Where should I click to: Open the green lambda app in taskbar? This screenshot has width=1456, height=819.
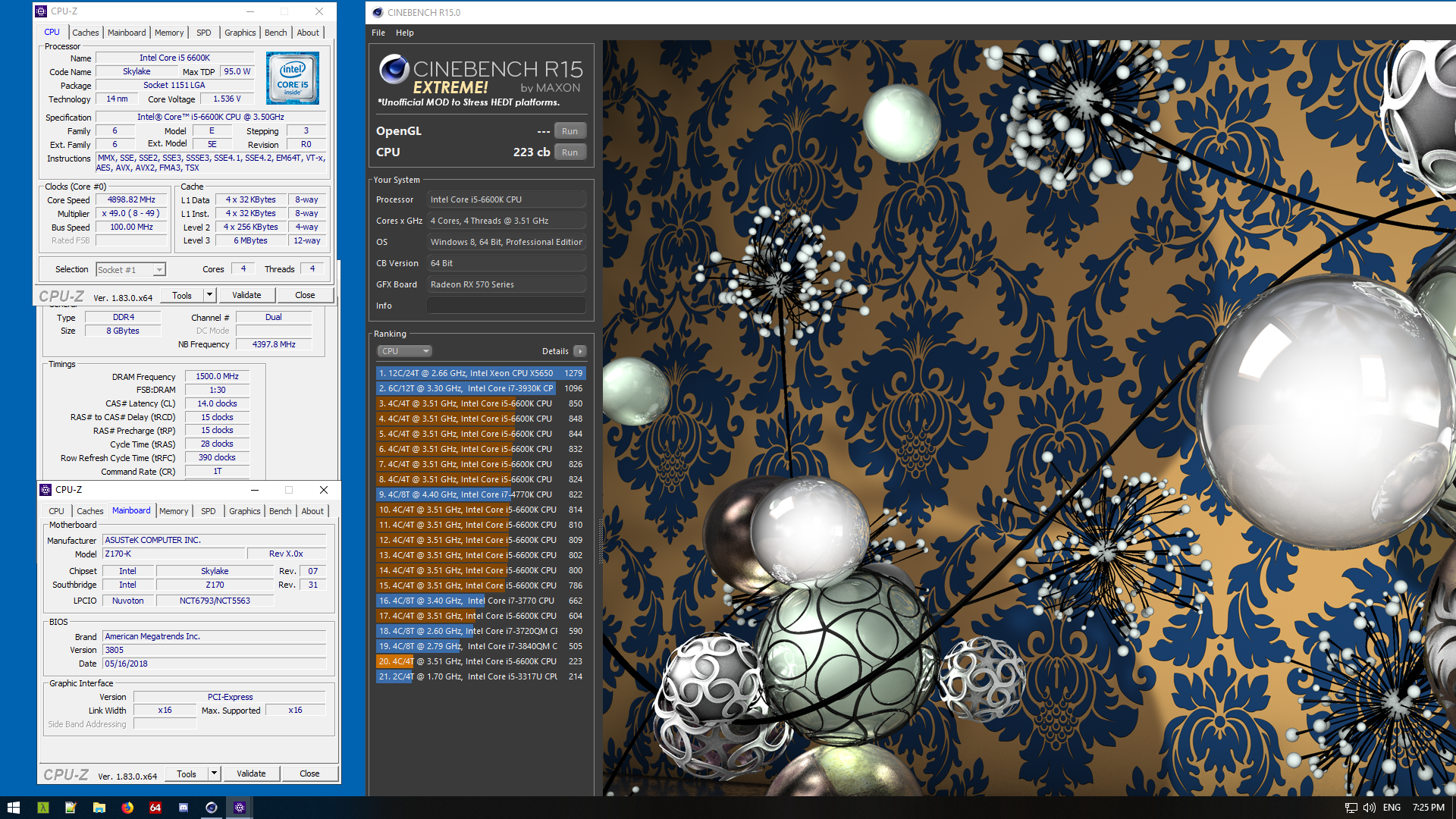(x=42, y=808)
